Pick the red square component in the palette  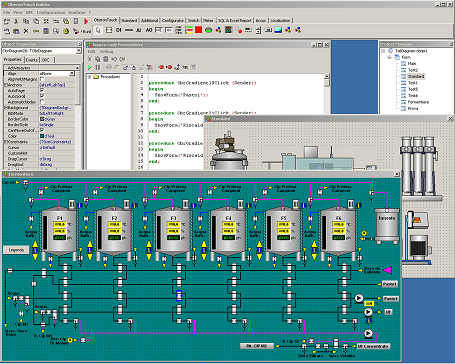(199, 30)
